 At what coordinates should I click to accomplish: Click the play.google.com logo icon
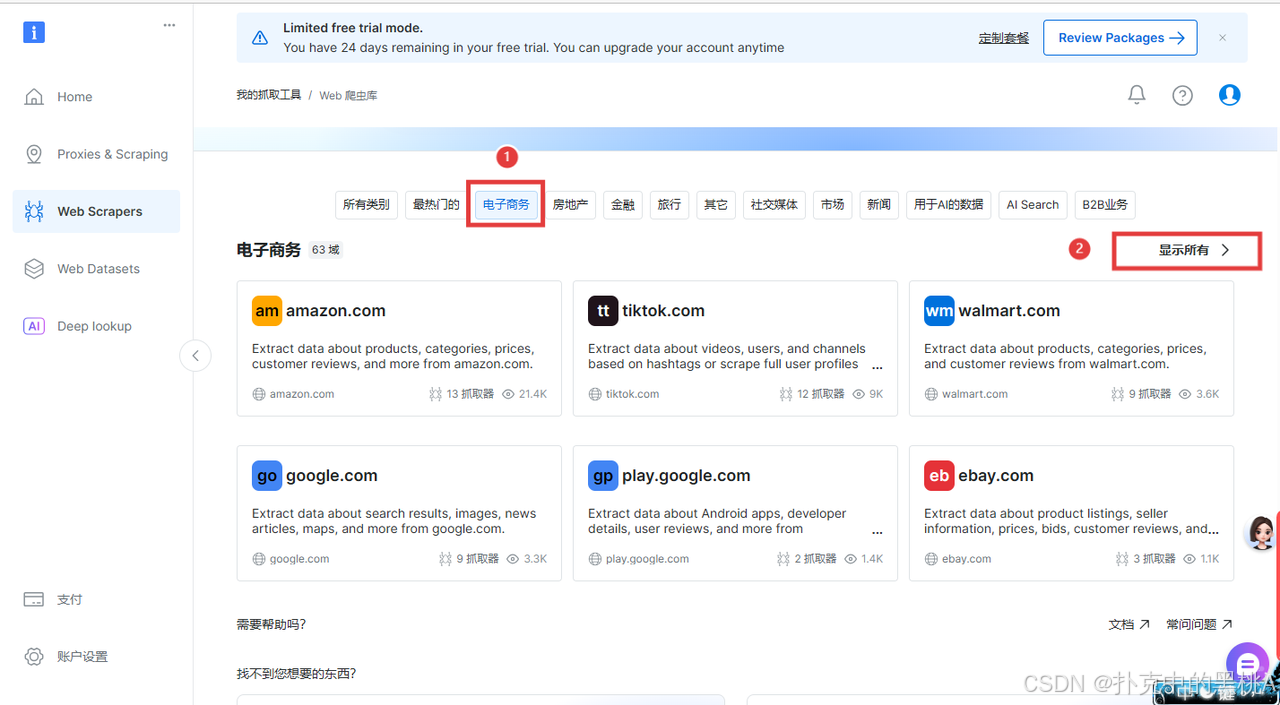[603, 476]
